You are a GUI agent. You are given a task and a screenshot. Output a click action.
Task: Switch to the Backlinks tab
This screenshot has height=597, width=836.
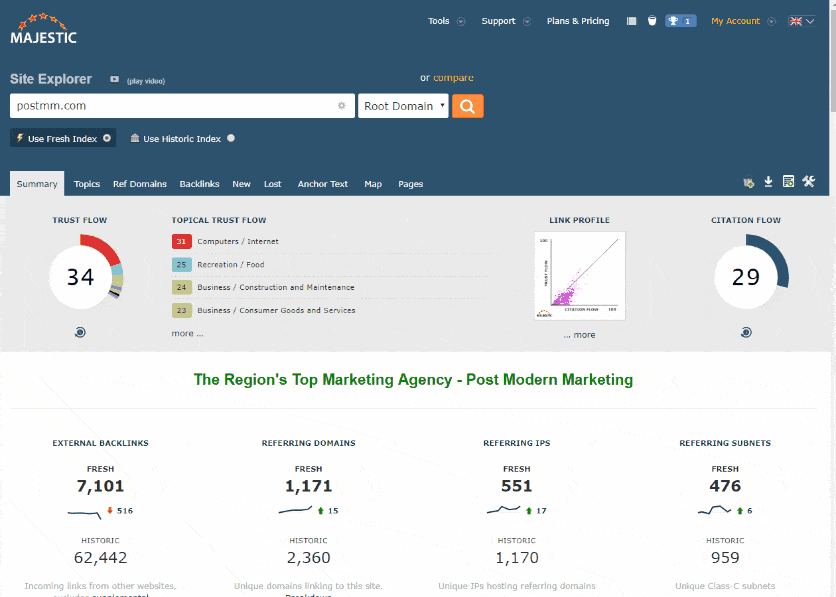point(199,184)
